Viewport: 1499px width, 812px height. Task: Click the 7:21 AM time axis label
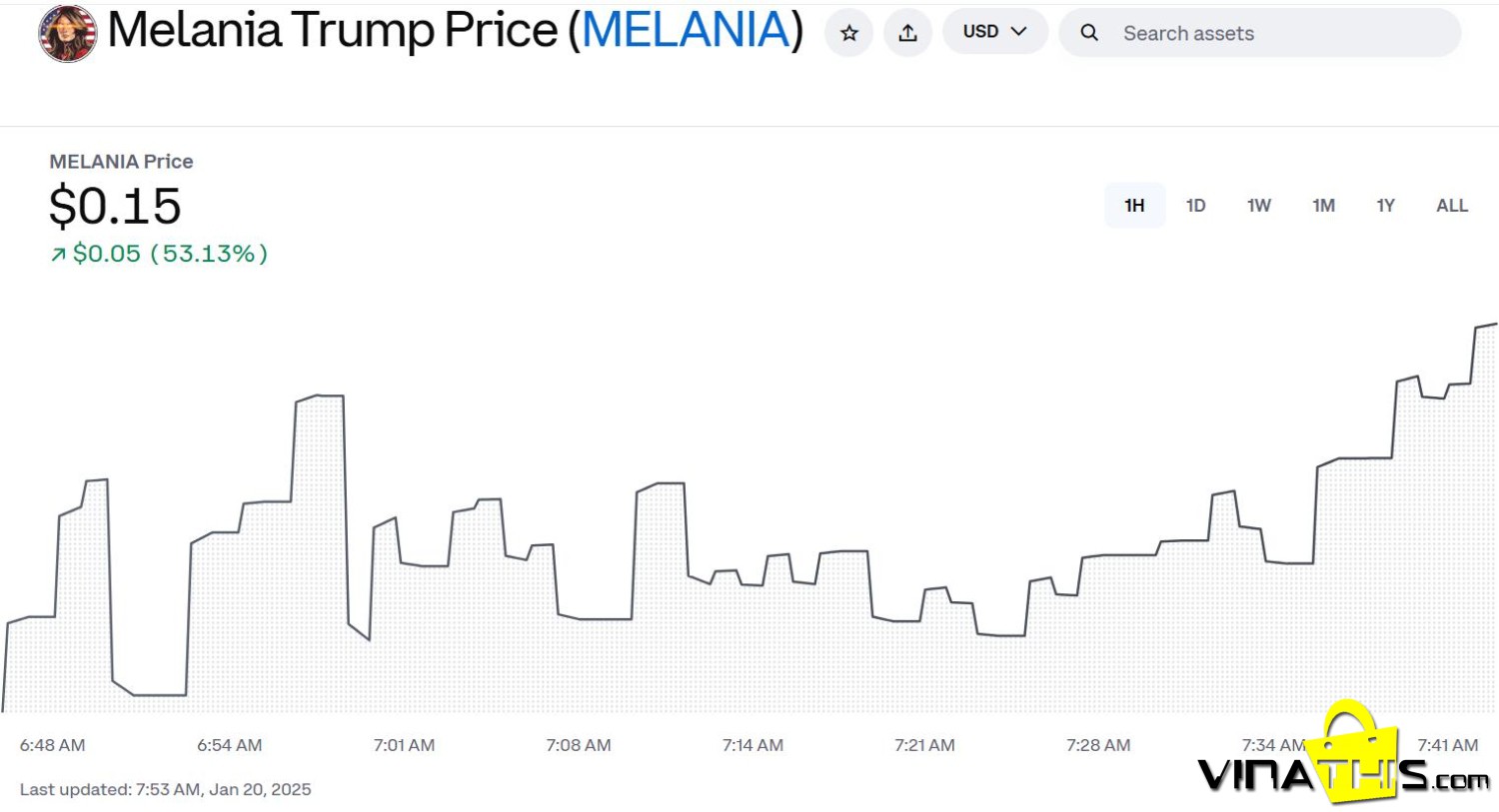[924, 745]
